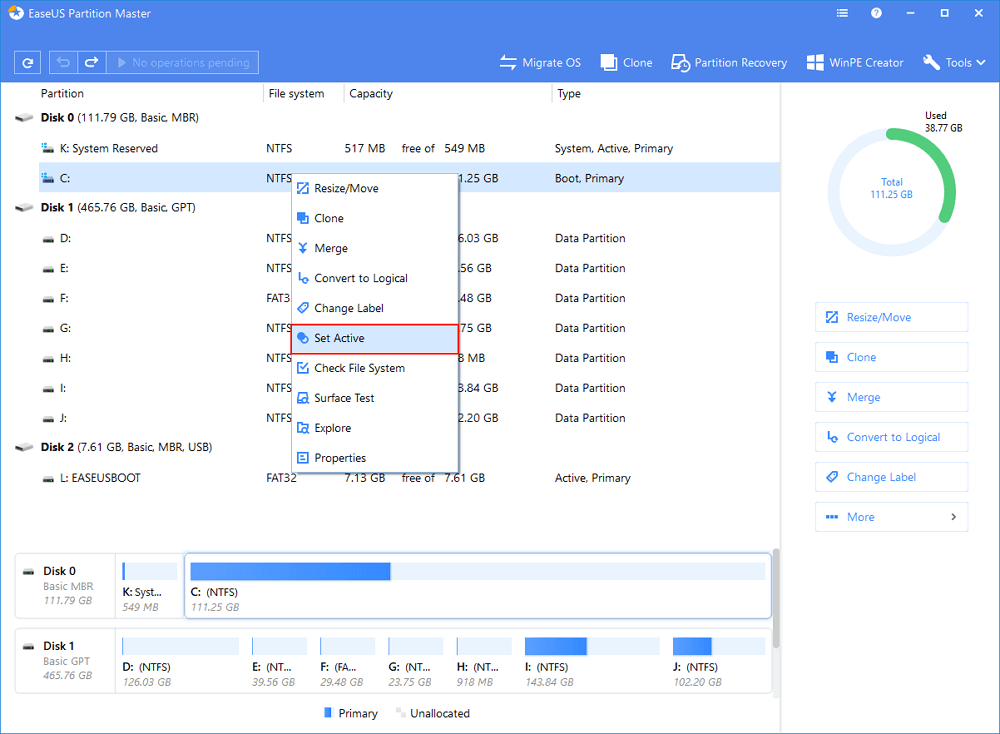Screen dimensions: 1000x734
Task: Click Resize/Move button in right panel
Action: point(891,317)
